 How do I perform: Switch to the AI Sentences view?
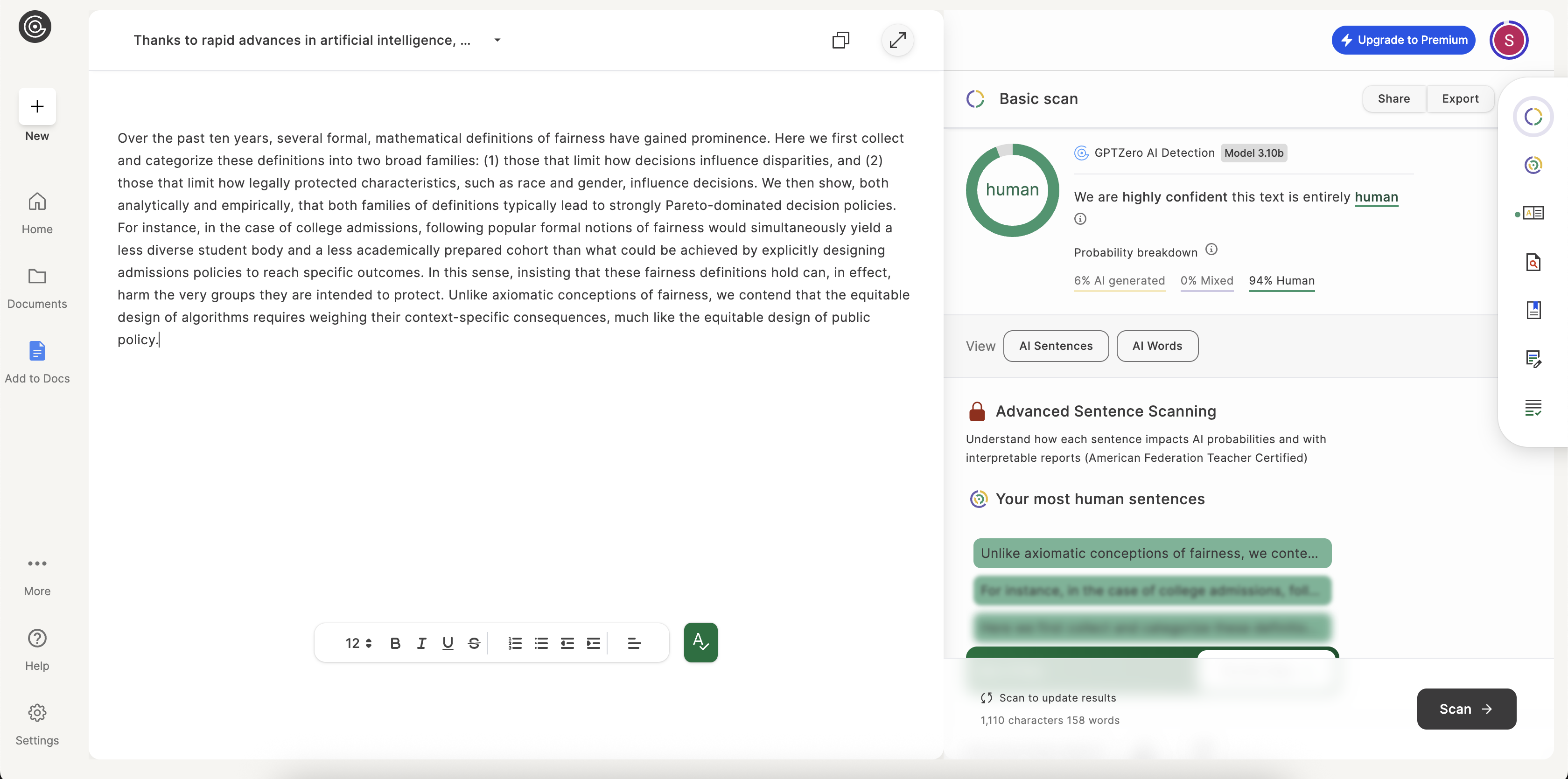[1056, 346]
